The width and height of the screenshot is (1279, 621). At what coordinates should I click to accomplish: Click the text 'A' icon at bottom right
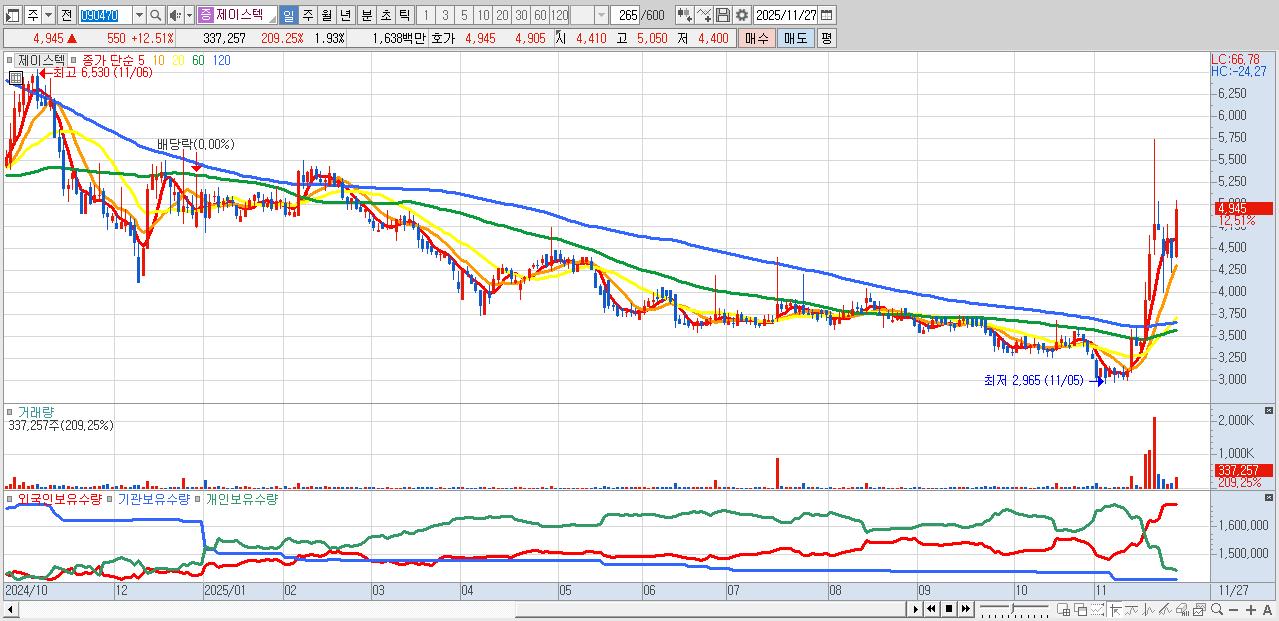coord(1267,609)
